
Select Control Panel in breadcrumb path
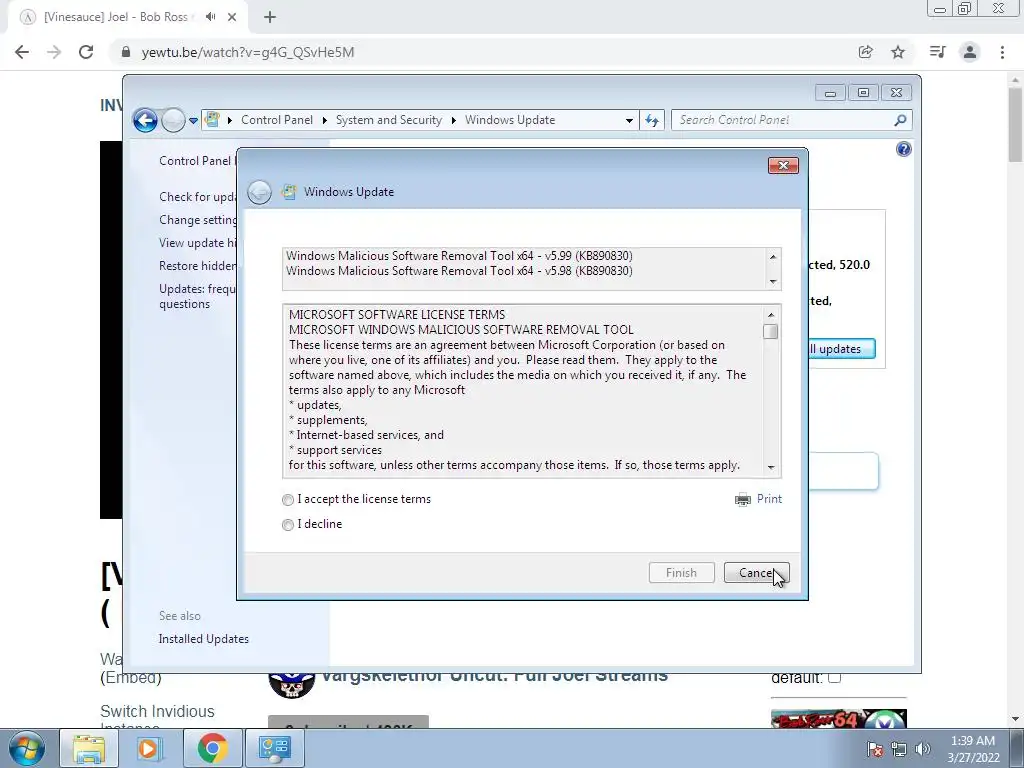(x=277, y=120)
